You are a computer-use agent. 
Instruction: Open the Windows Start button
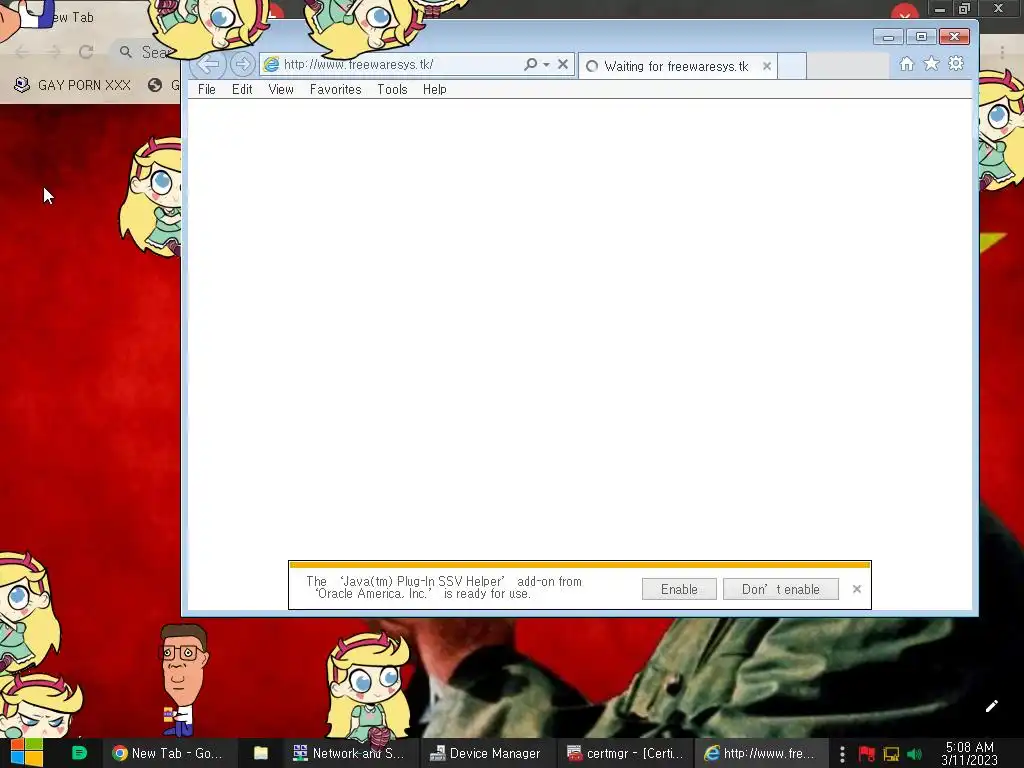27,753
